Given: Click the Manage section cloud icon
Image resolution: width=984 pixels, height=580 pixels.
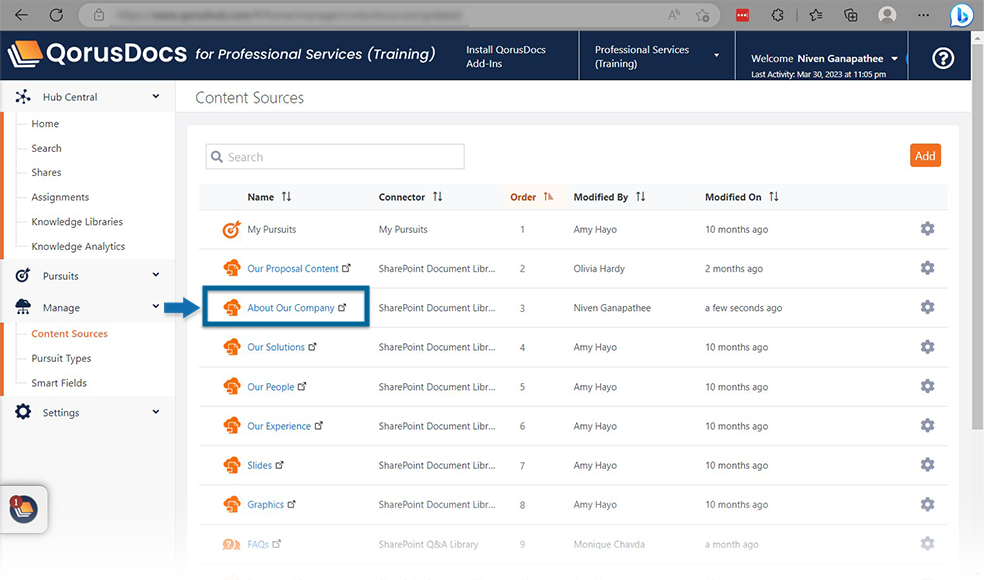Looking at the screenshot, I should tap(23, 307).
